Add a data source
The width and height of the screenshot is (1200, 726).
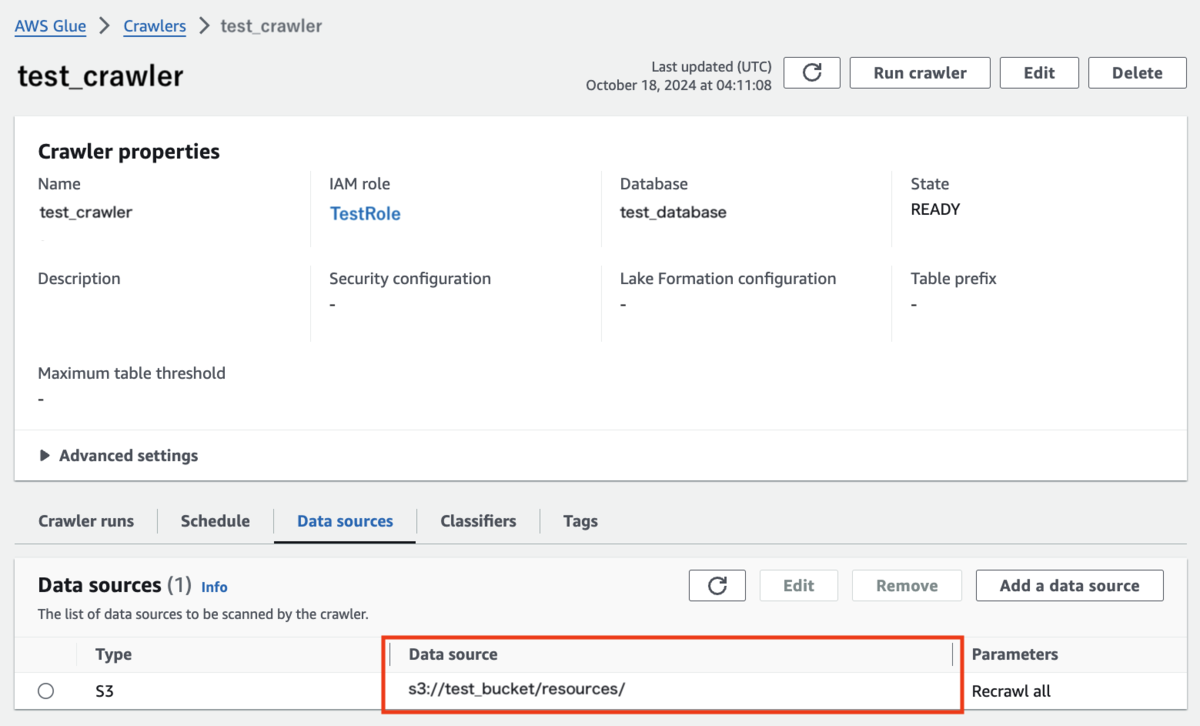[x=1069, y=585]
